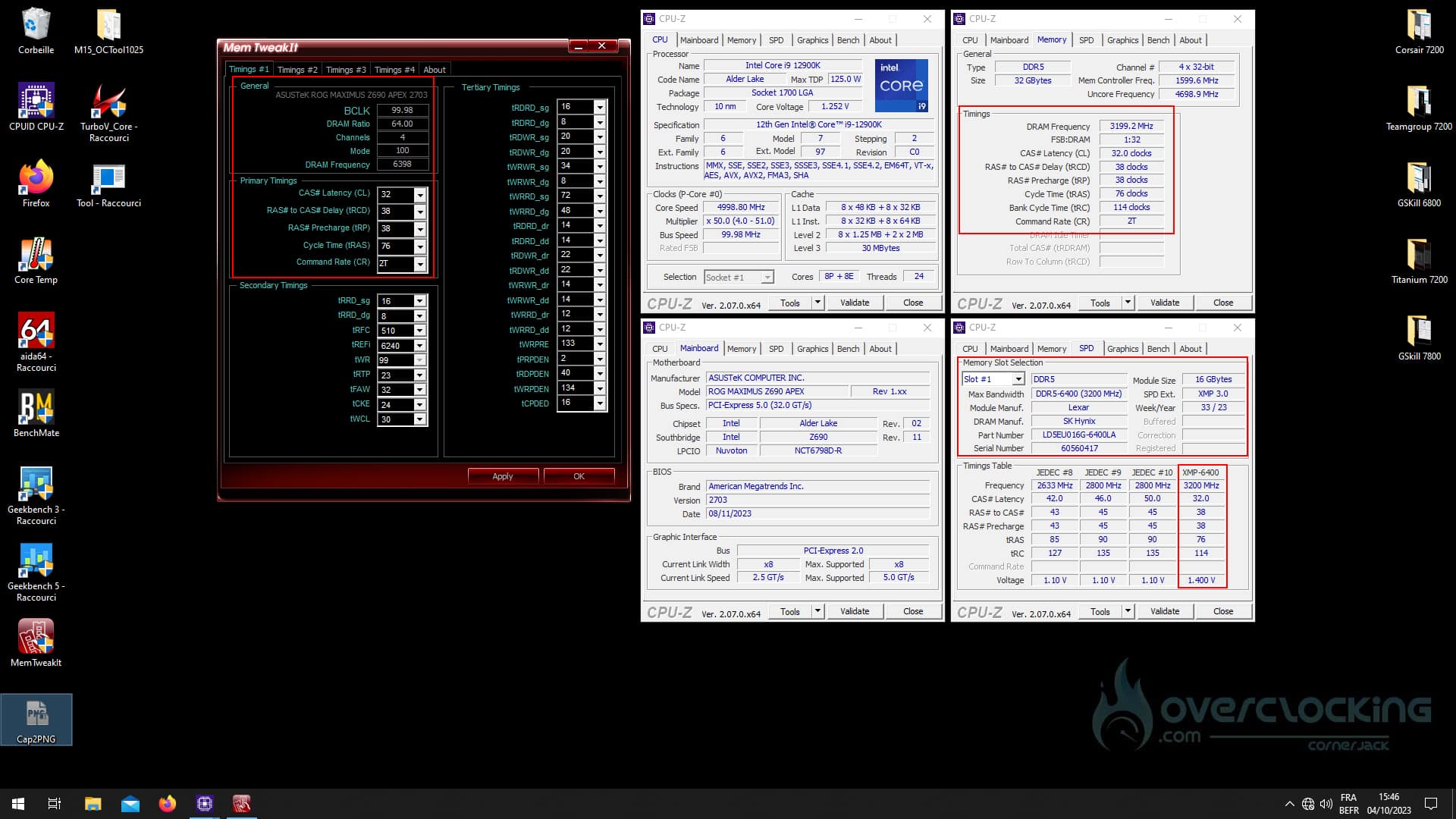
Task: Show hidden tray icons chevron
Action: (x=1289, y=804)
